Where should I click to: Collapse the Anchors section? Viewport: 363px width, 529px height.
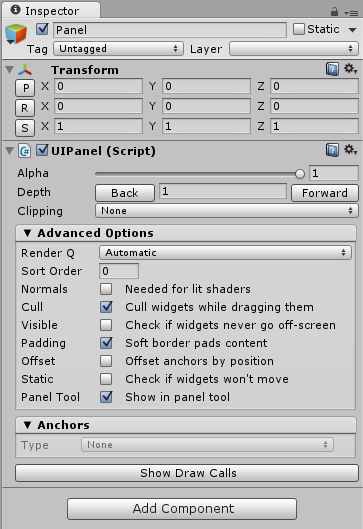28,425
